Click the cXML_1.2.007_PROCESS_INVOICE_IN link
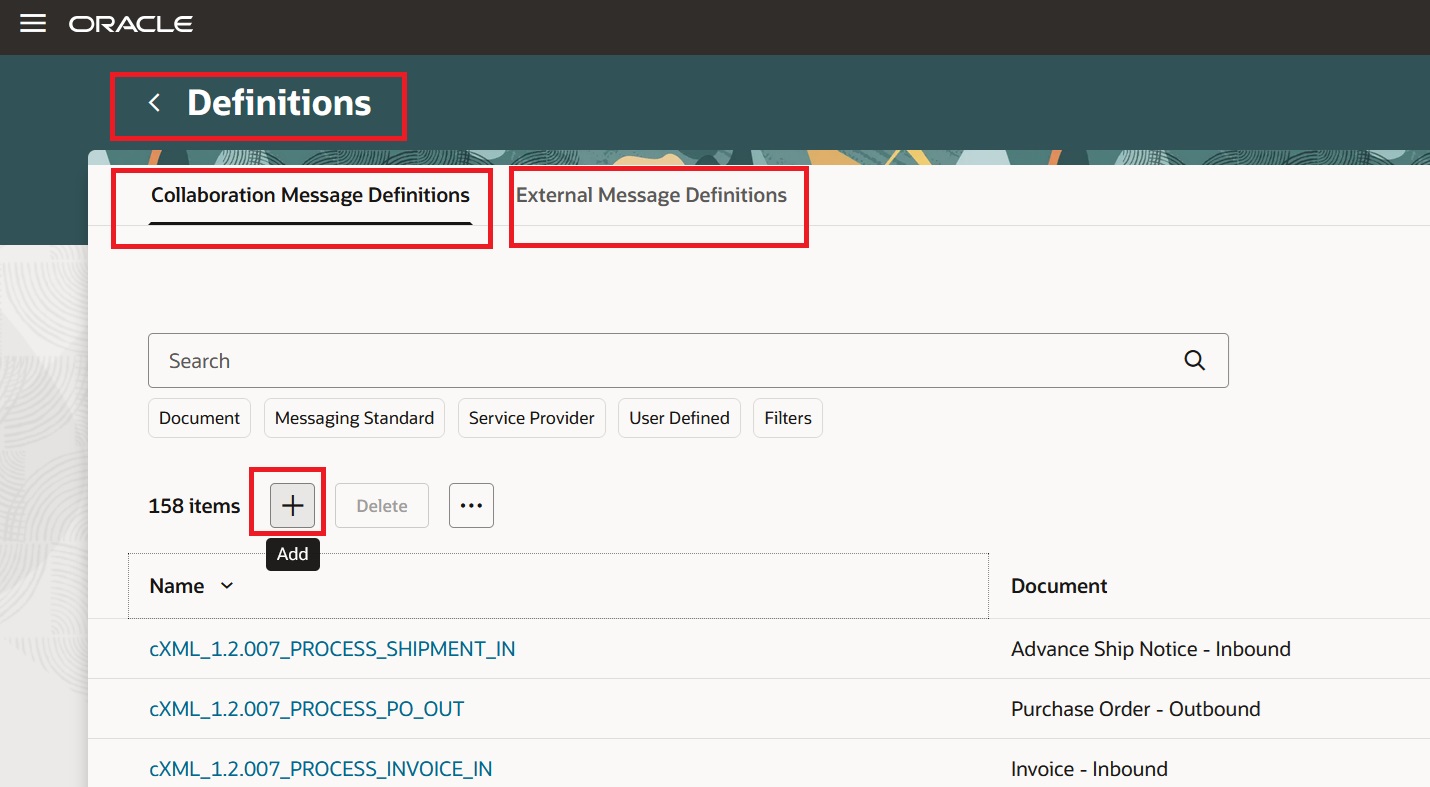This screenshot has width=1430, height=787. tap(320, 768)
